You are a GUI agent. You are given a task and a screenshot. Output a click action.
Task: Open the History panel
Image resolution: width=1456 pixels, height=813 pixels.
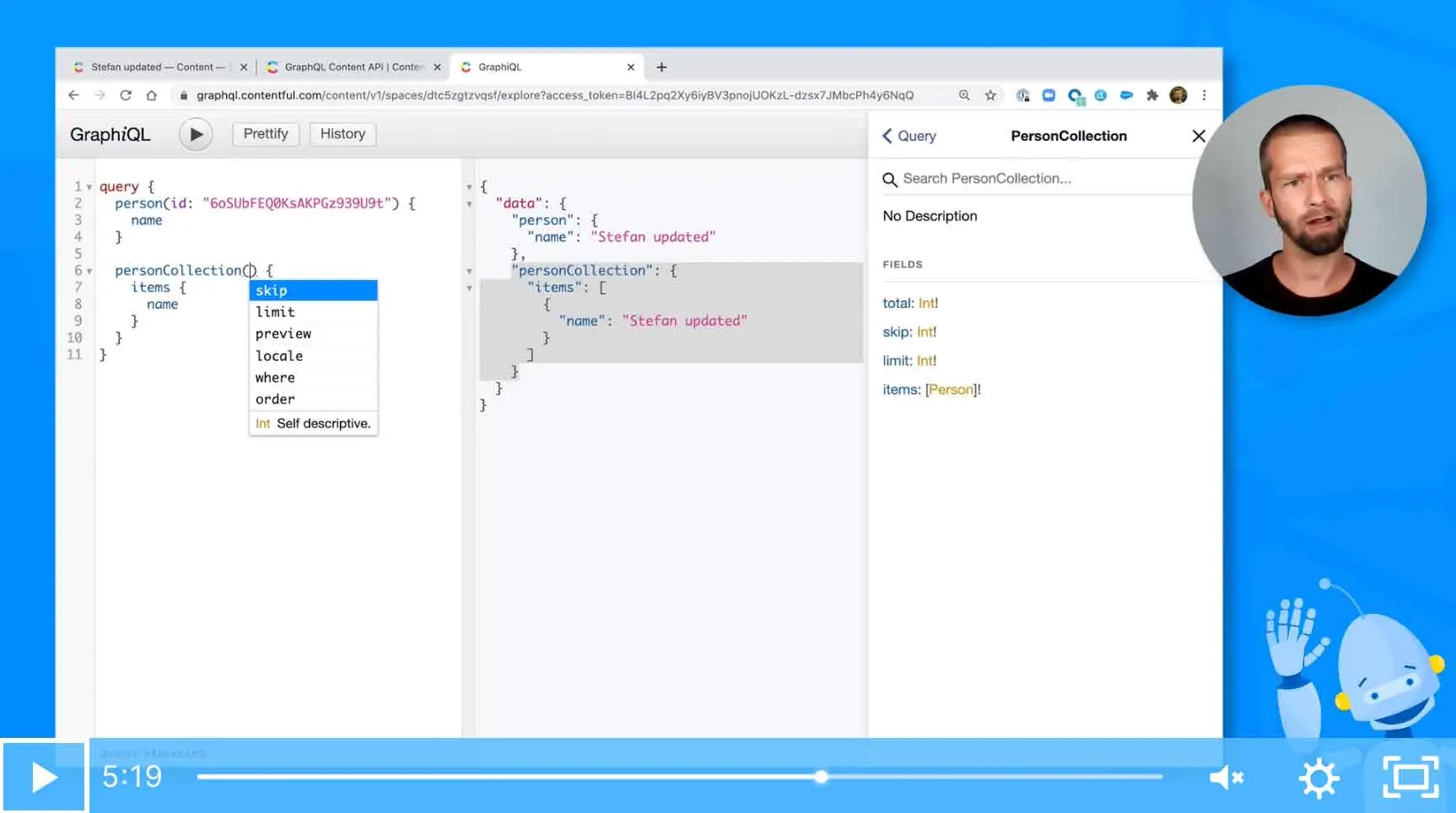click(x=342, y=134)
